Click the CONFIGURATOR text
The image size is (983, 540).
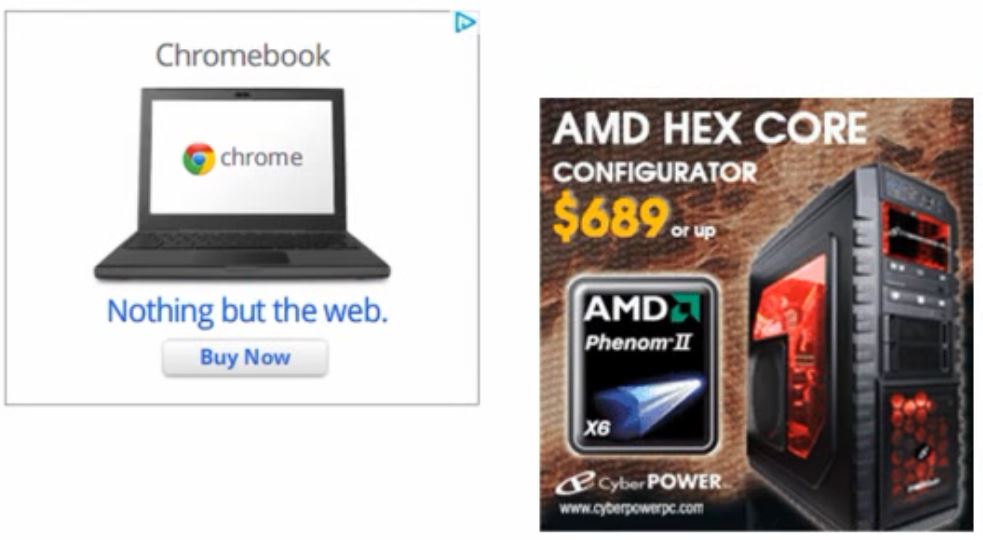(655, 172)
